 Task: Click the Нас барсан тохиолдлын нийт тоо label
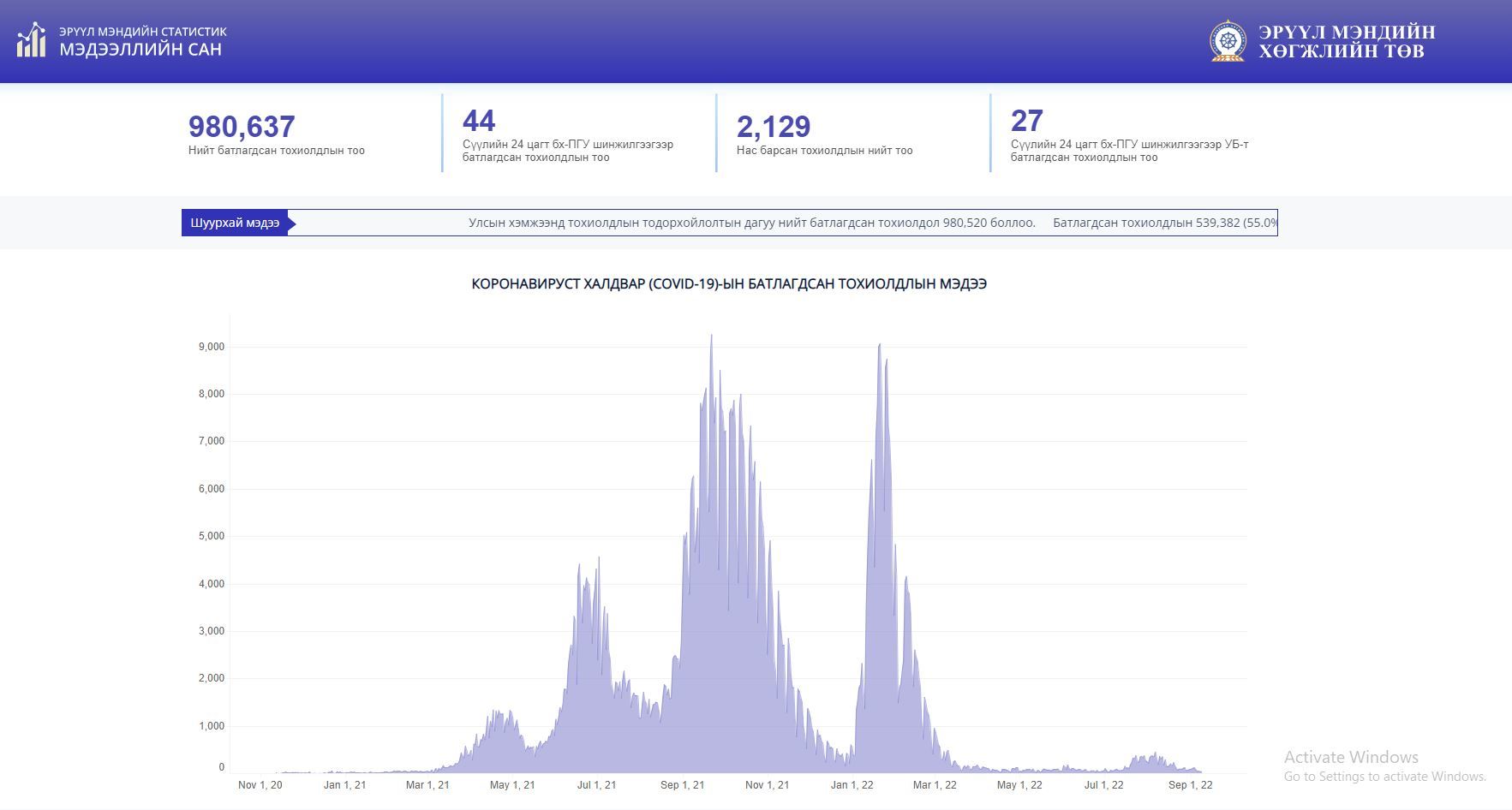tap(824, 151)
